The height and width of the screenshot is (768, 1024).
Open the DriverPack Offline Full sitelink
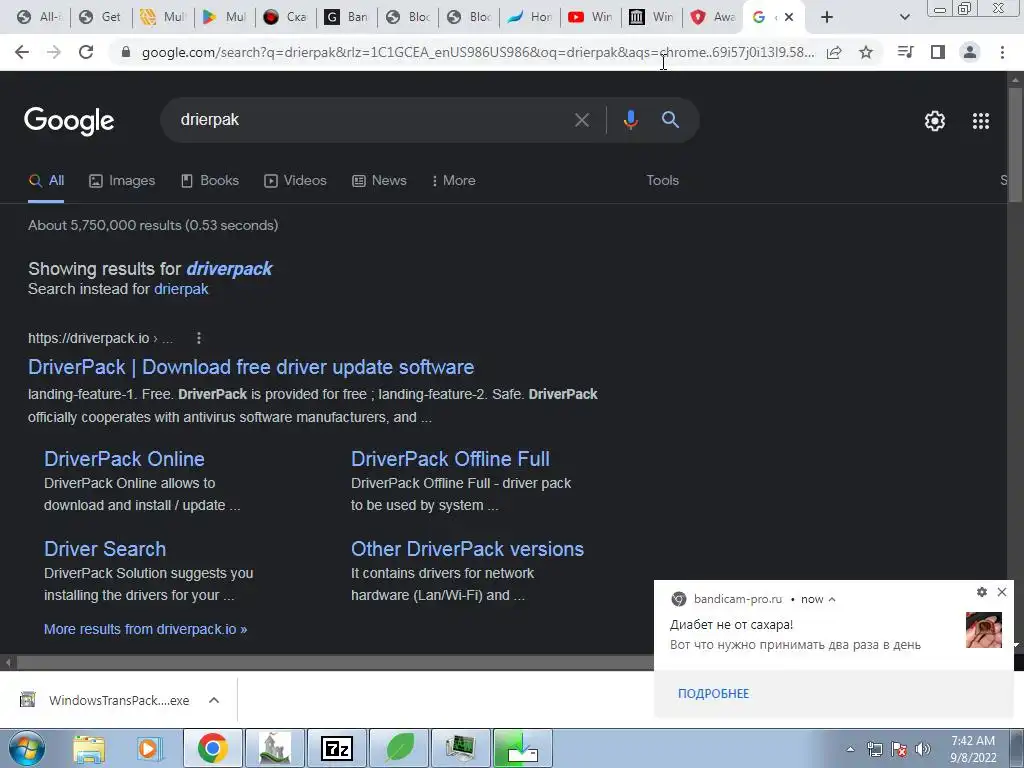(x=450, y=459)
